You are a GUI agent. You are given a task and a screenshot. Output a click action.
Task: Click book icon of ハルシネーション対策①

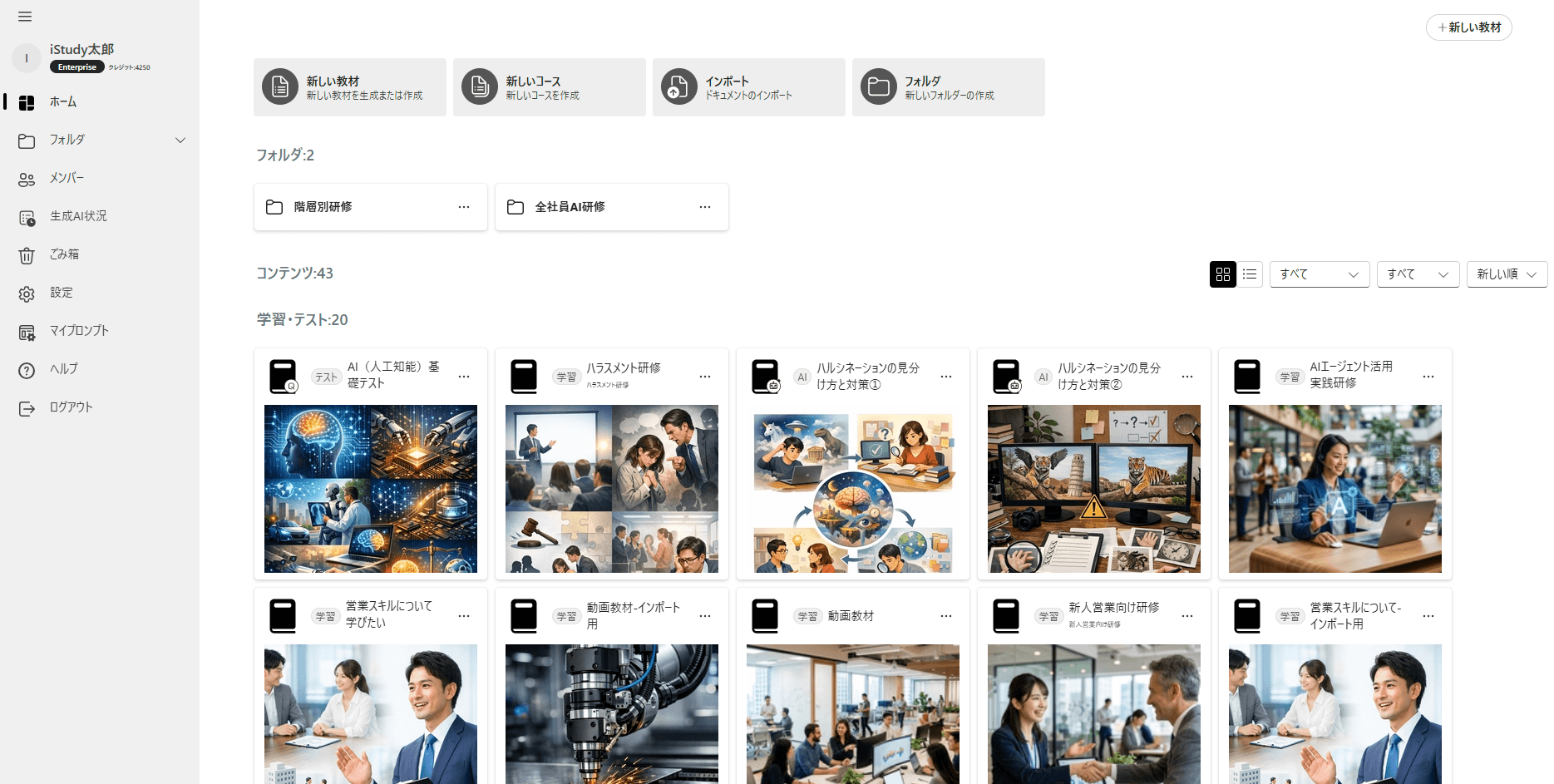(765, 377)
